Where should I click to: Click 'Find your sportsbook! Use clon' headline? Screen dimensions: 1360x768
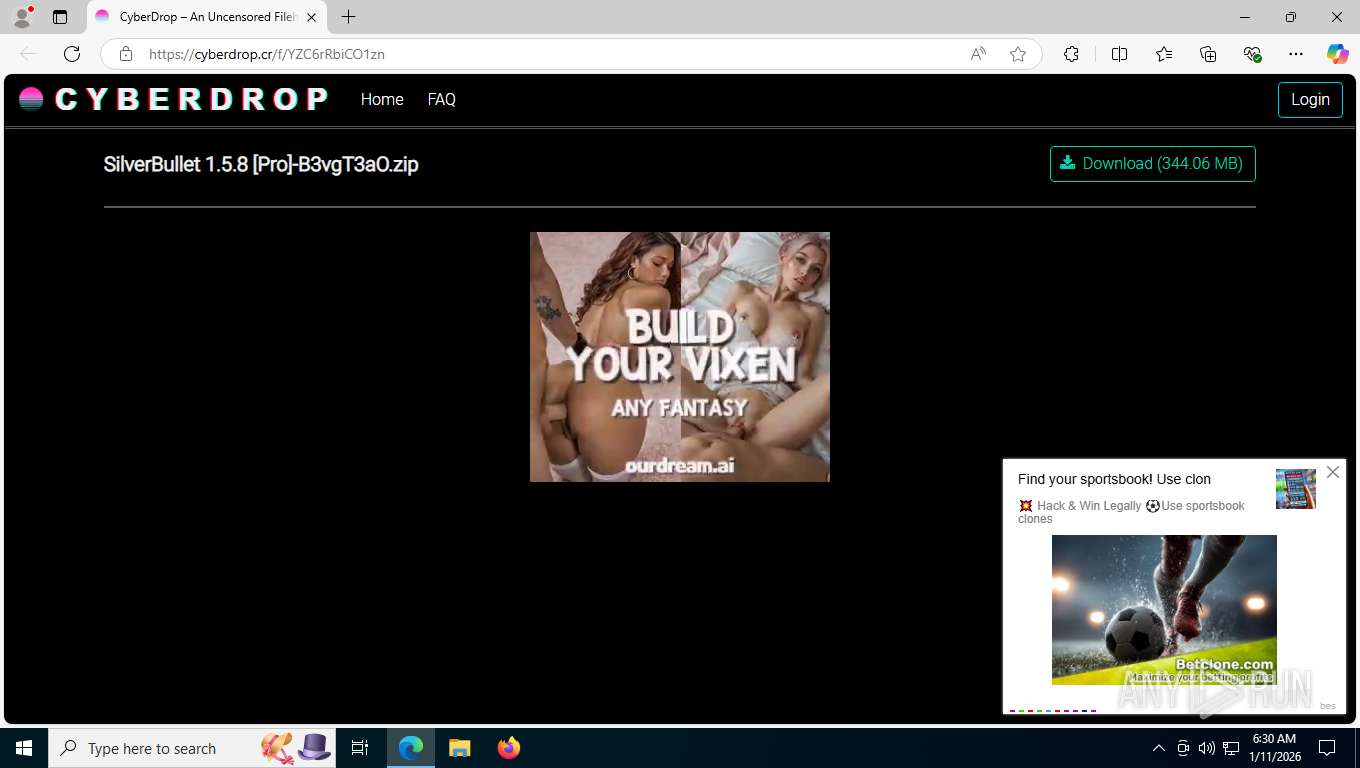tap(1114, 479)
